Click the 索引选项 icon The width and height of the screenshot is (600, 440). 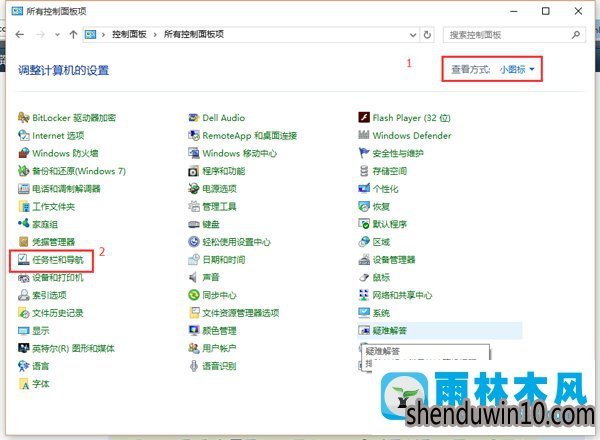(x=24, y=295)
